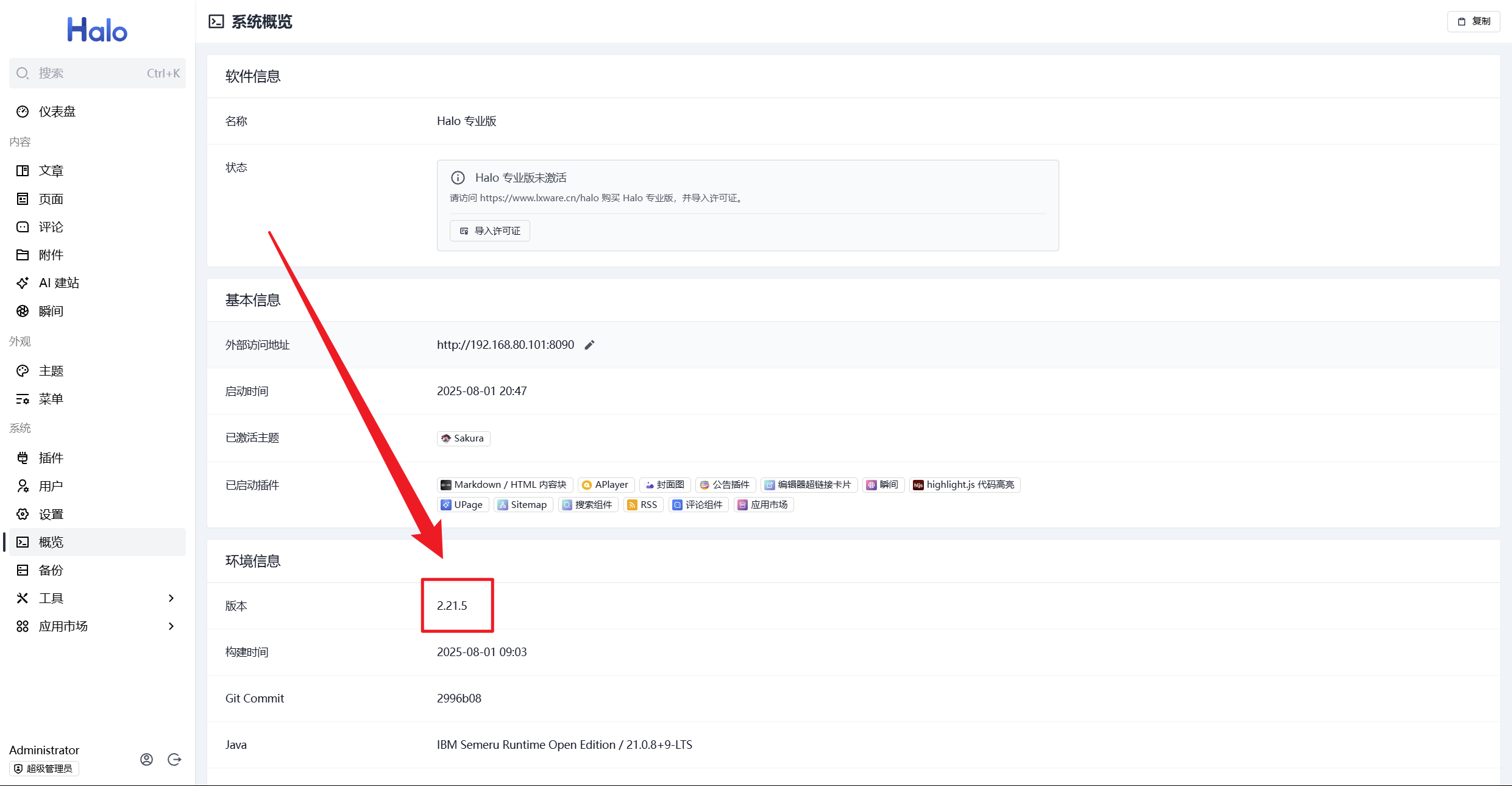Click the external URL http://192.168.80.101:8090
1512x786 pixels.
tap(505, 345)
